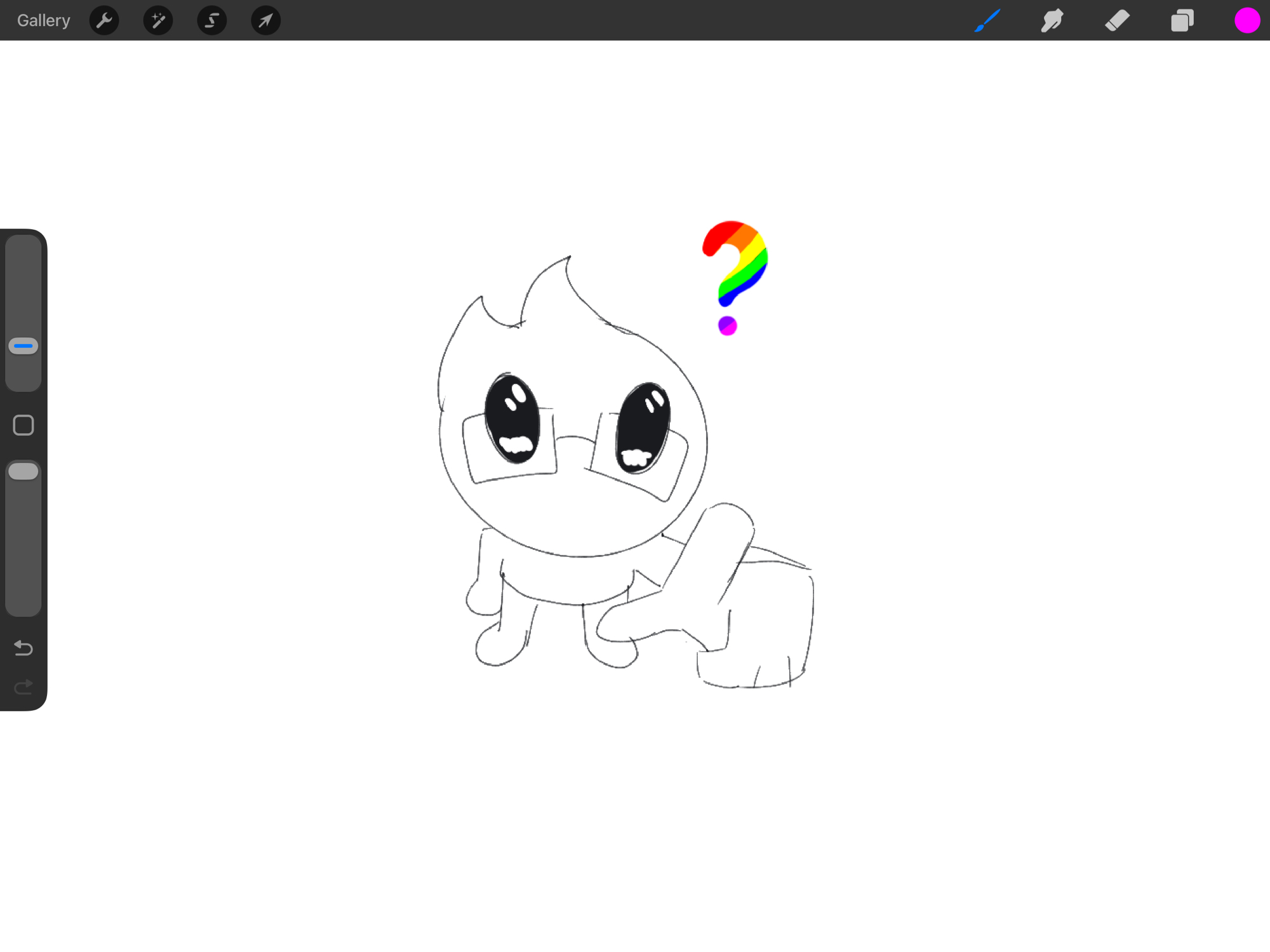Click the purple dot under the question mark
Screen dimensions: 1270x952
point(728,326)
